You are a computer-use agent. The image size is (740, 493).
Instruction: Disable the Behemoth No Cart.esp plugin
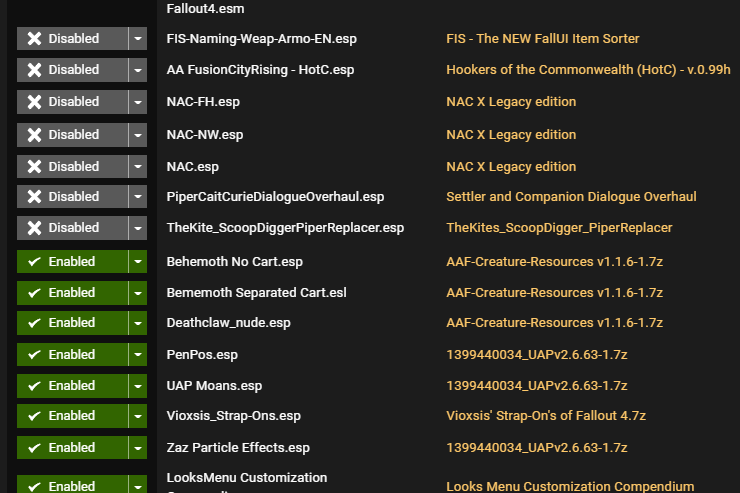[72, 261]
